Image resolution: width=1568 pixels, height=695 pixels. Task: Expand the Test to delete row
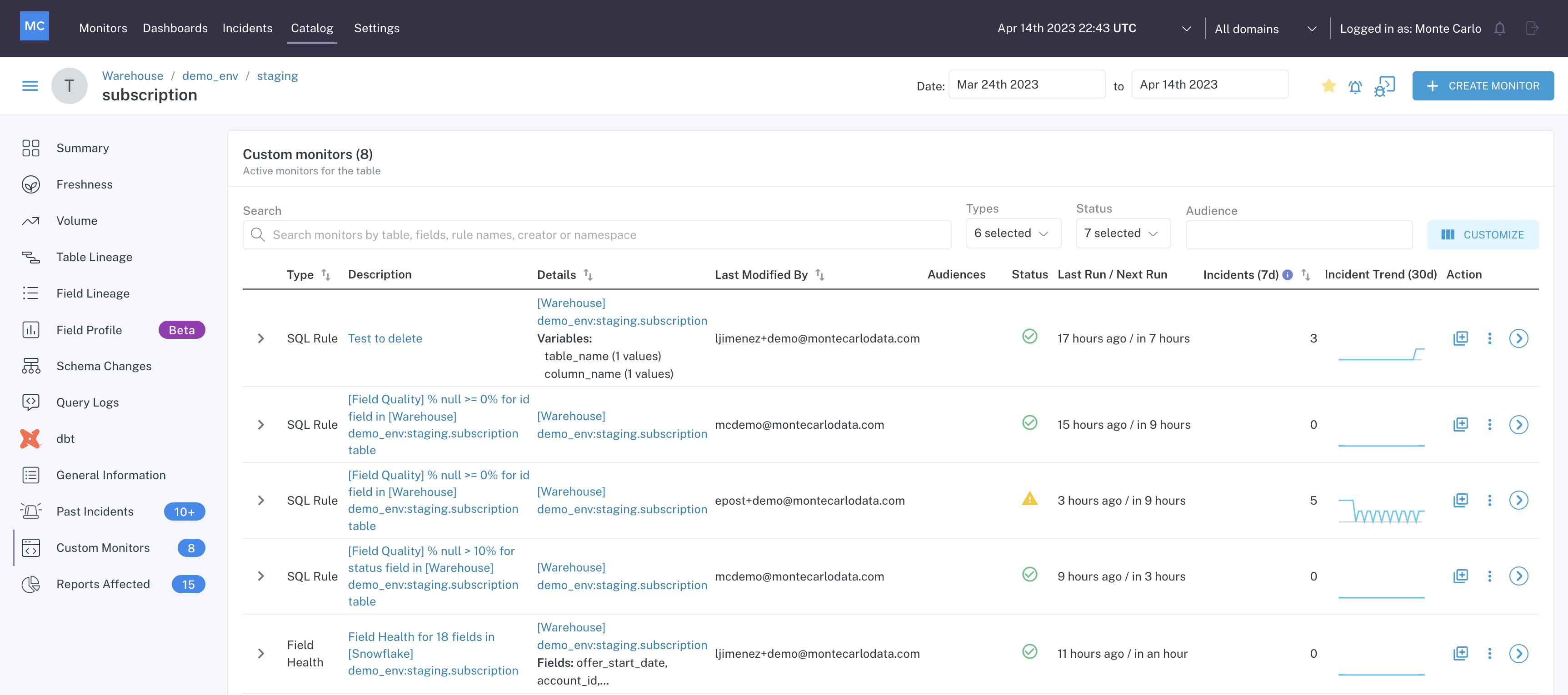coord(260,338)
